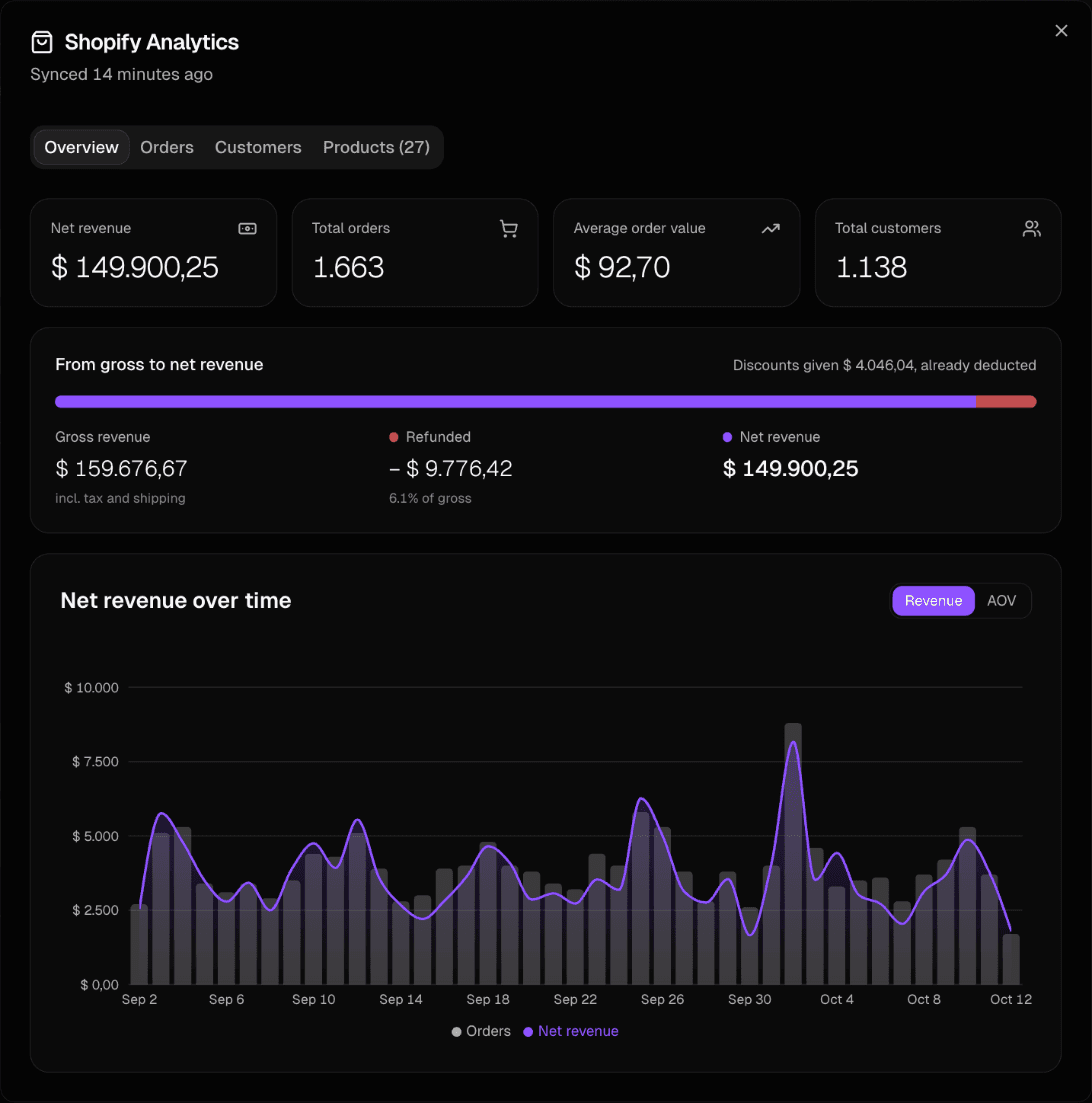Click the 'Discounts given $ 4.046,04' text
Screen dimensions: 1092x1103
[x=824, y=365]
